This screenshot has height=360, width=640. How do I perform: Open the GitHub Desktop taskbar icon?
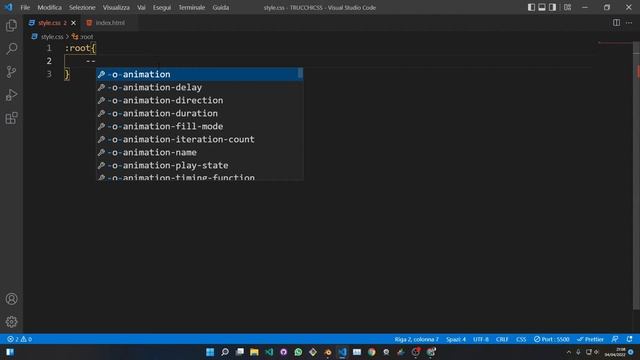[283, 352]
